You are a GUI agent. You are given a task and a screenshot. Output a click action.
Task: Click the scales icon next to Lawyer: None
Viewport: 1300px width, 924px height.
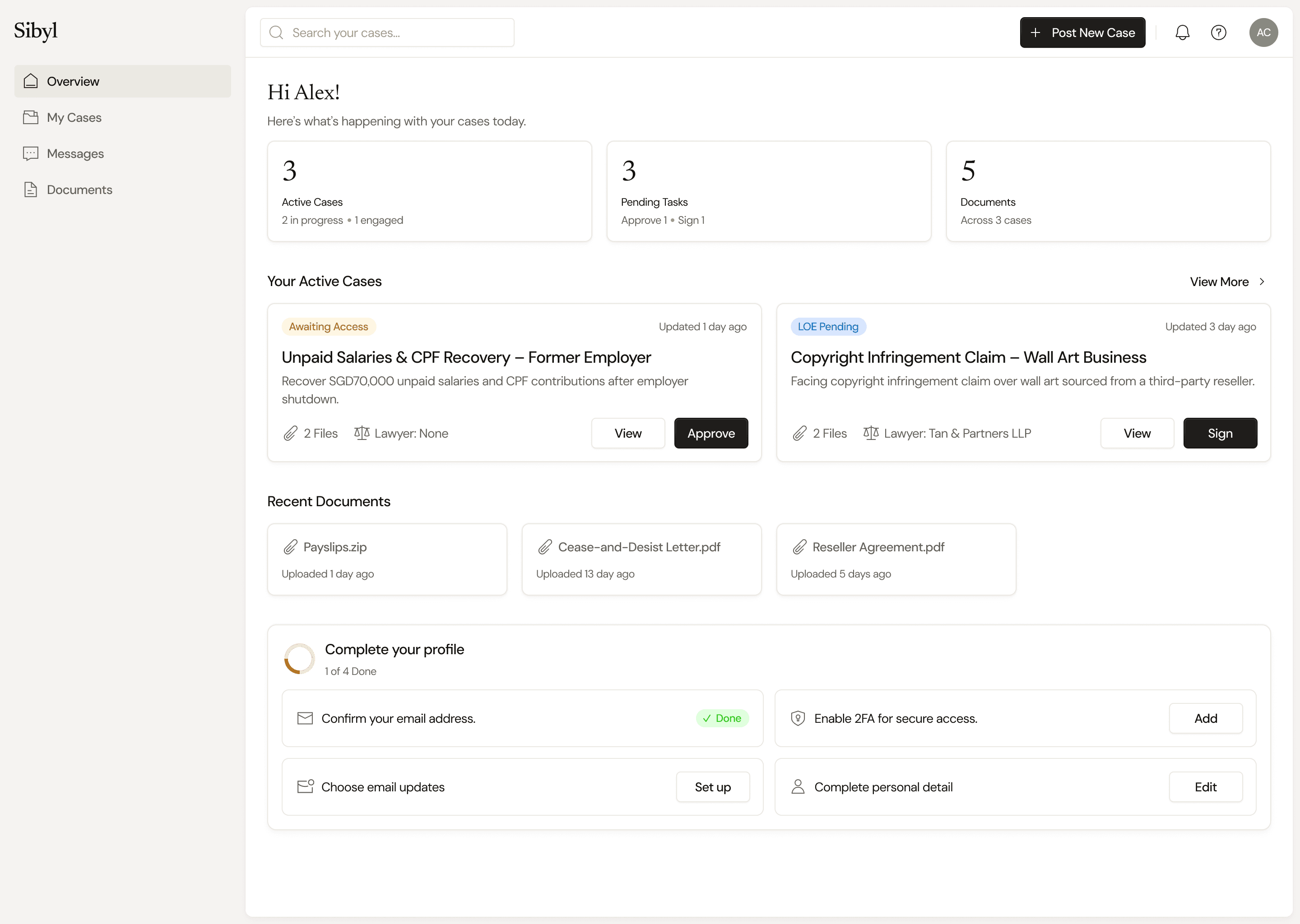(362, 433)
